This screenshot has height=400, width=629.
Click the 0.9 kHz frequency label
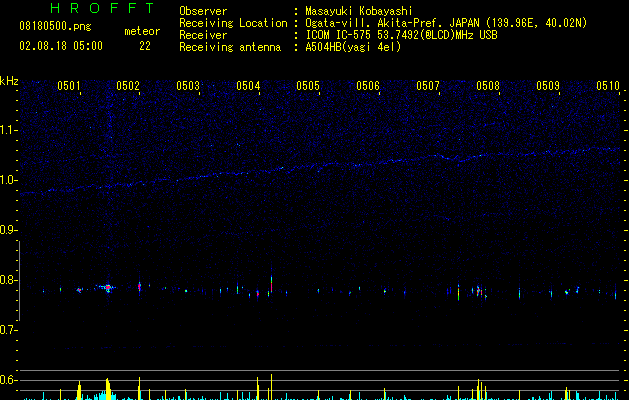pyautogui.click(x=8, y=230)
